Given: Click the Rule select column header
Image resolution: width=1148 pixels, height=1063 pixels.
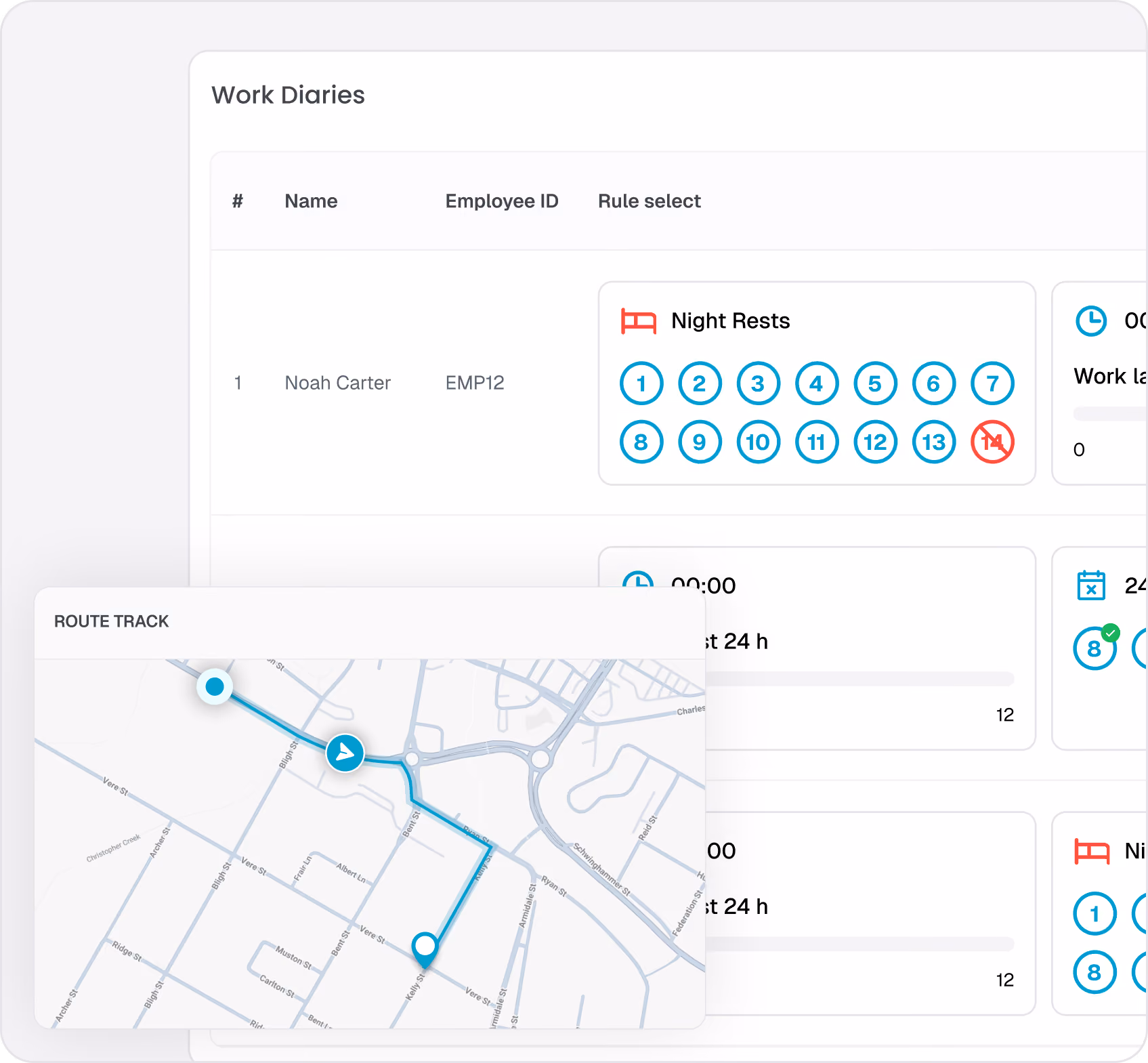Looking at the screenshot, I should 649,201.
